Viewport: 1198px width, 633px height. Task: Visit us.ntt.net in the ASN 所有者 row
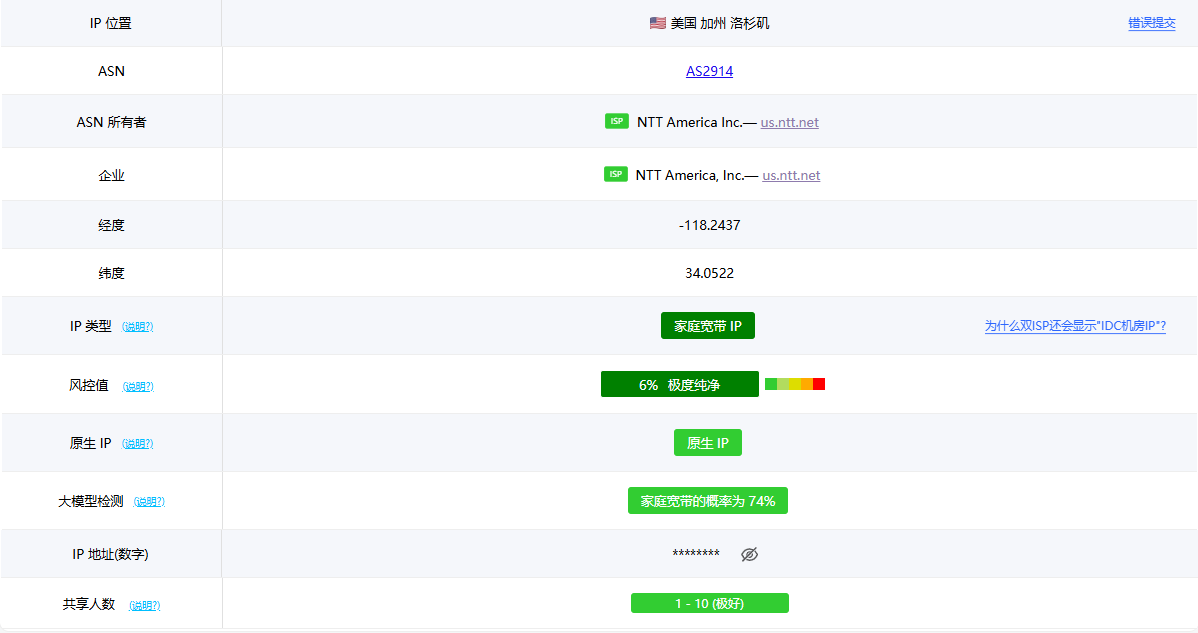[789, 122]
